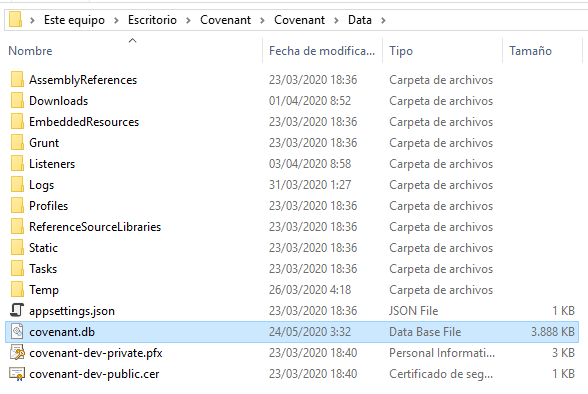Click the EmbeddedResources folder icon
This screenshot has width=588, height=394.
17,121
